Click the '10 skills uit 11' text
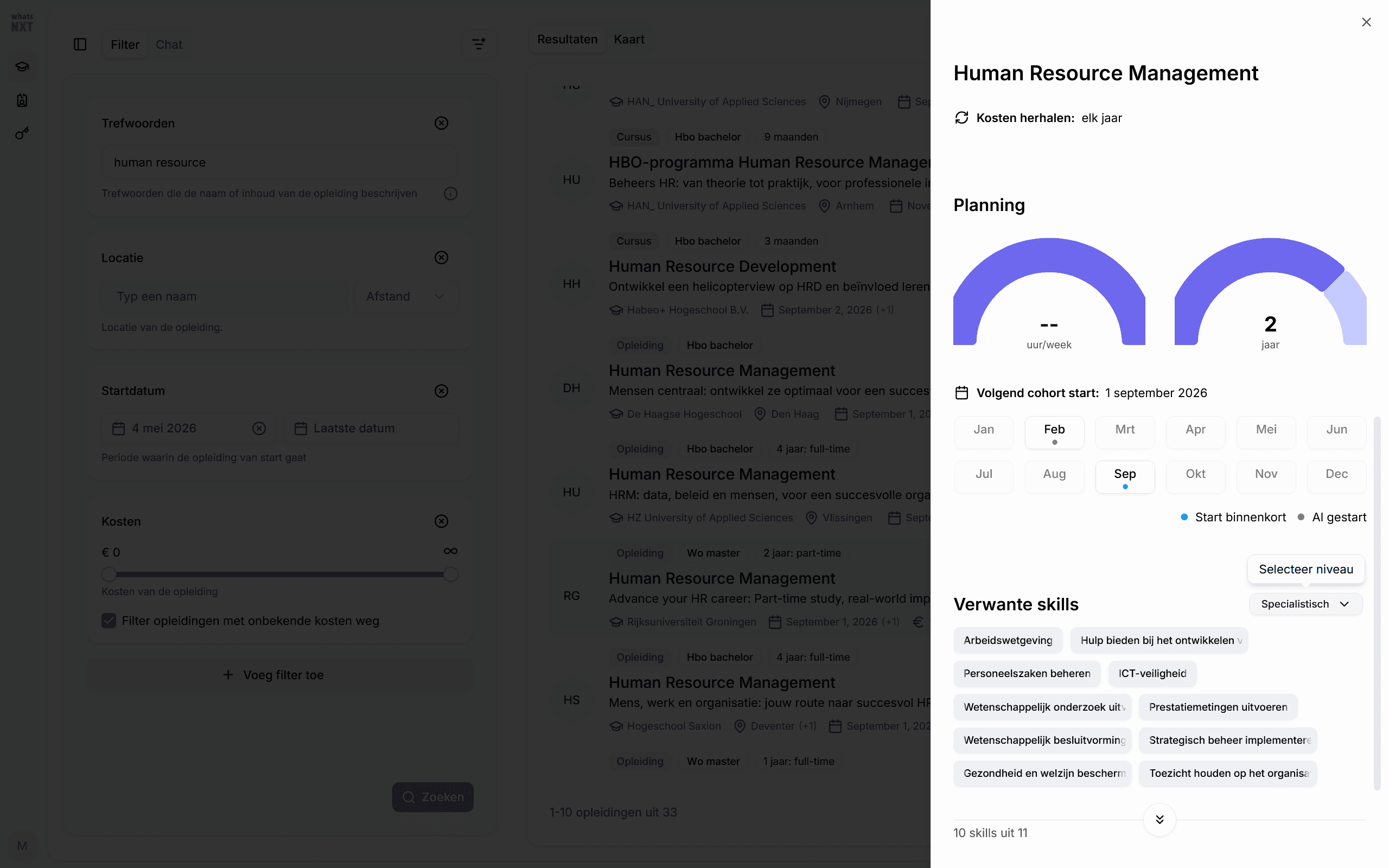Image resolution: width=1389 pixels, height=868 pixels. [991, 833]
